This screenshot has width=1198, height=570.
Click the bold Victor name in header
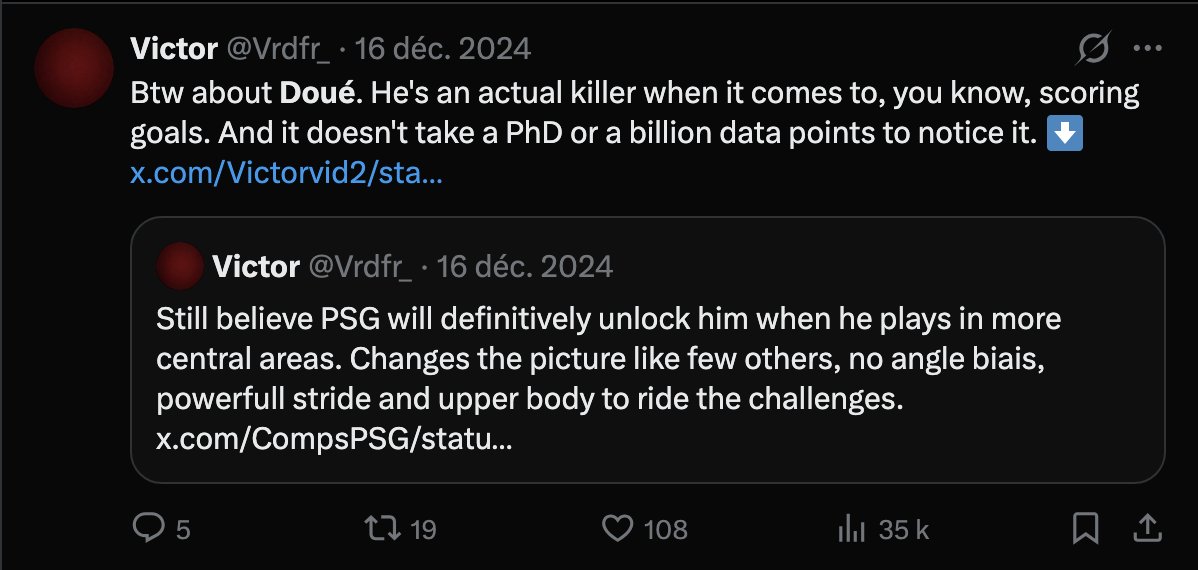pyautogui.click(x=174, y=49)
